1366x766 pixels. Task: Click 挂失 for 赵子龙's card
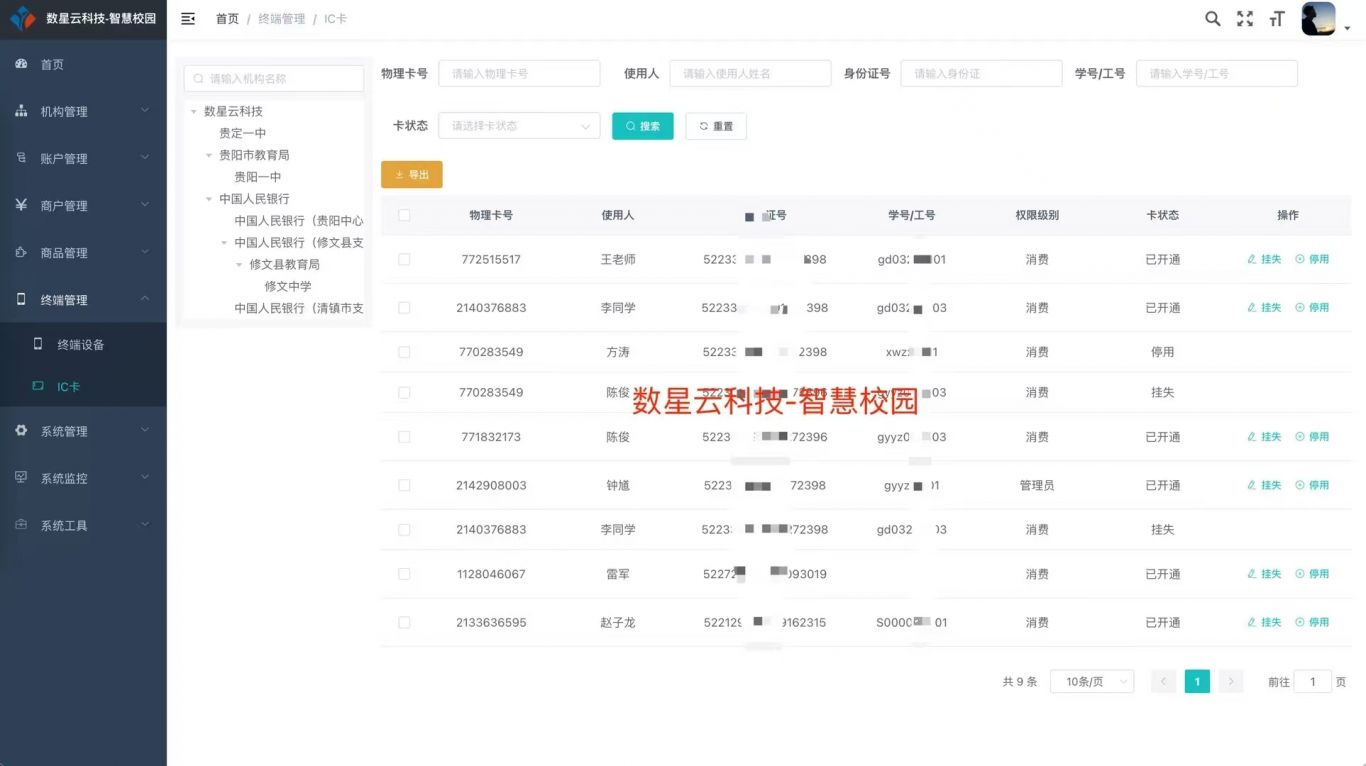pyautogui.click(x=1264, y=622)
